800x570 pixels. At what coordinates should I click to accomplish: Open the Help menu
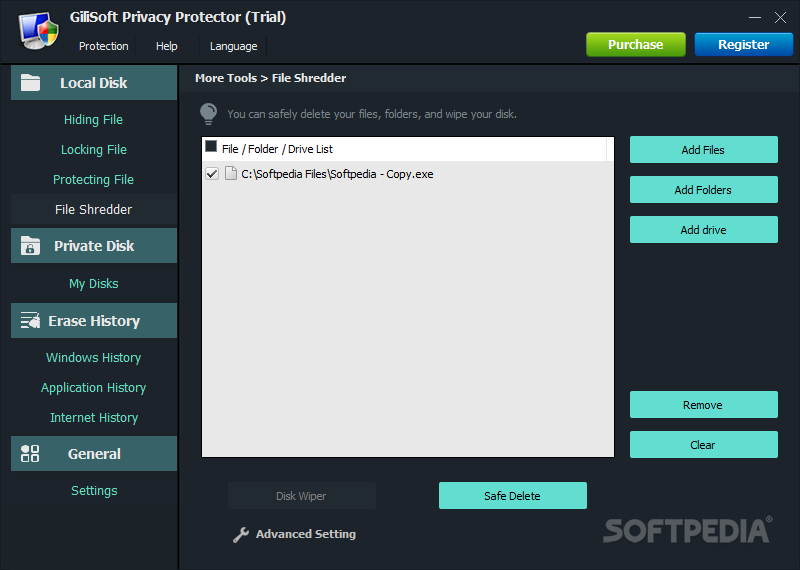pyautogui.click(x=167, y=46)
